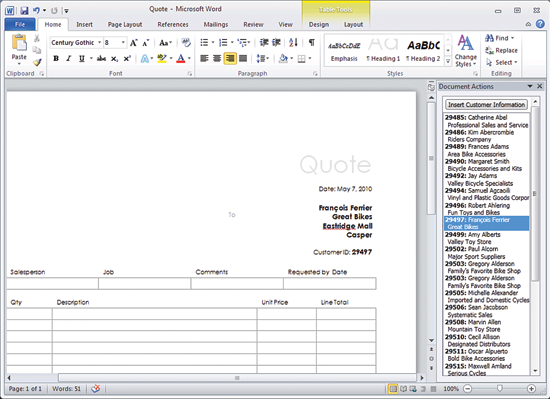
Task: Open Table Tools Design tab
Action: (318, 25)
